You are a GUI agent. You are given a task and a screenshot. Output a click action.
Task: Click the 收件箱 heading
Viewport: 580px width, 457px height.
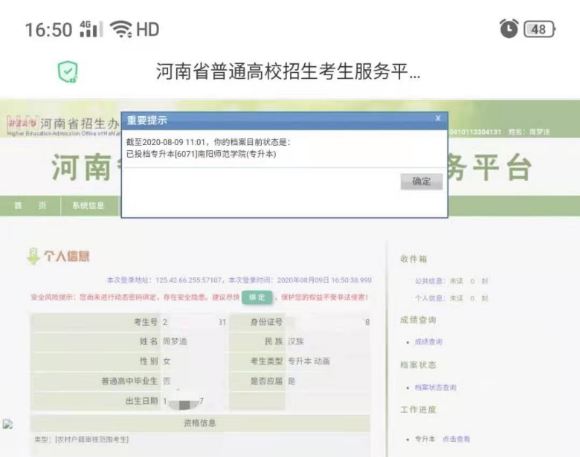(414, 259)
